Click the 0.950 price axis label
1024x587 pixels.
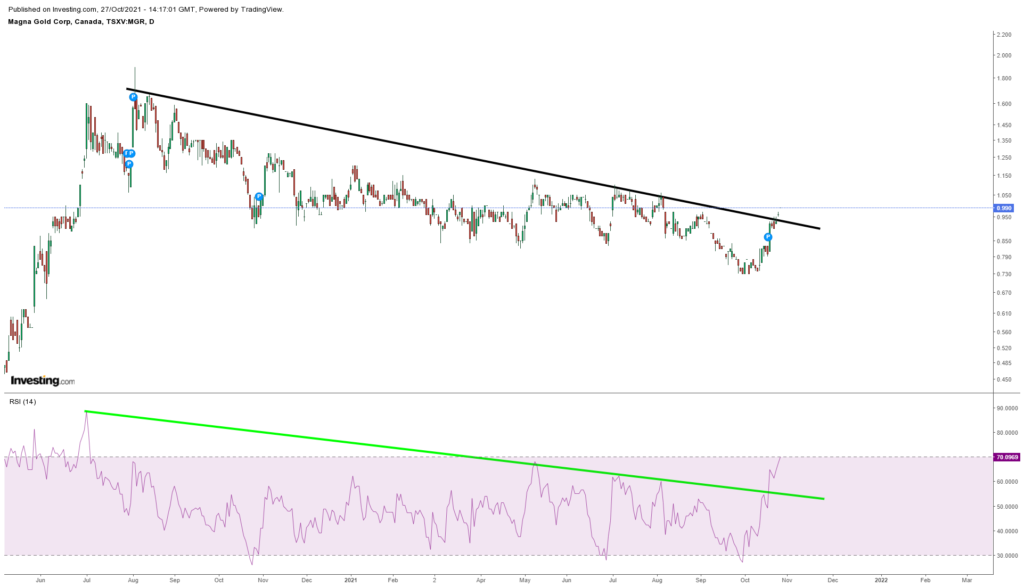click(x=1004, y=217)
